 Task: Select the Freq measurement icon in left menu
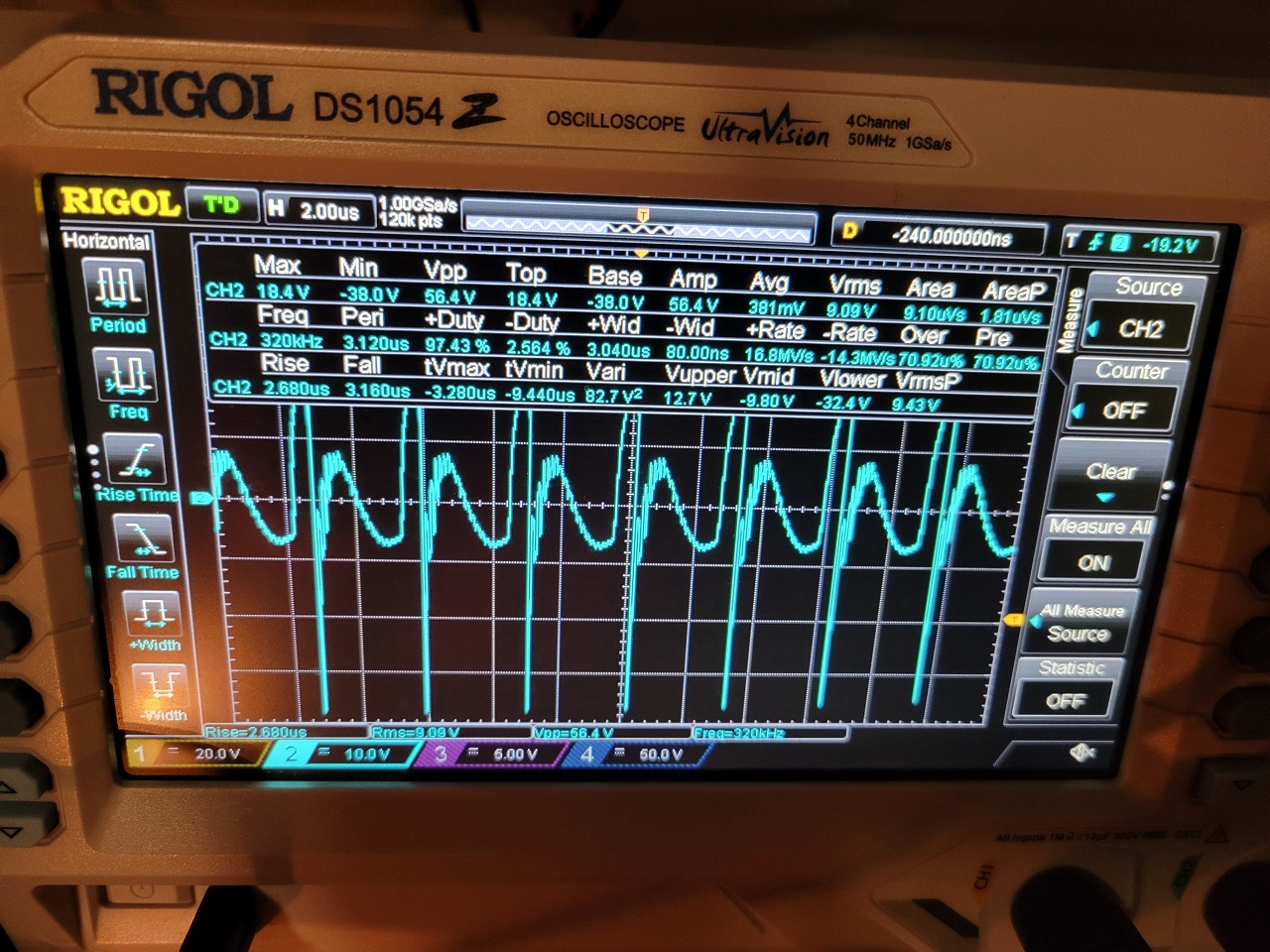click(123, 376)
